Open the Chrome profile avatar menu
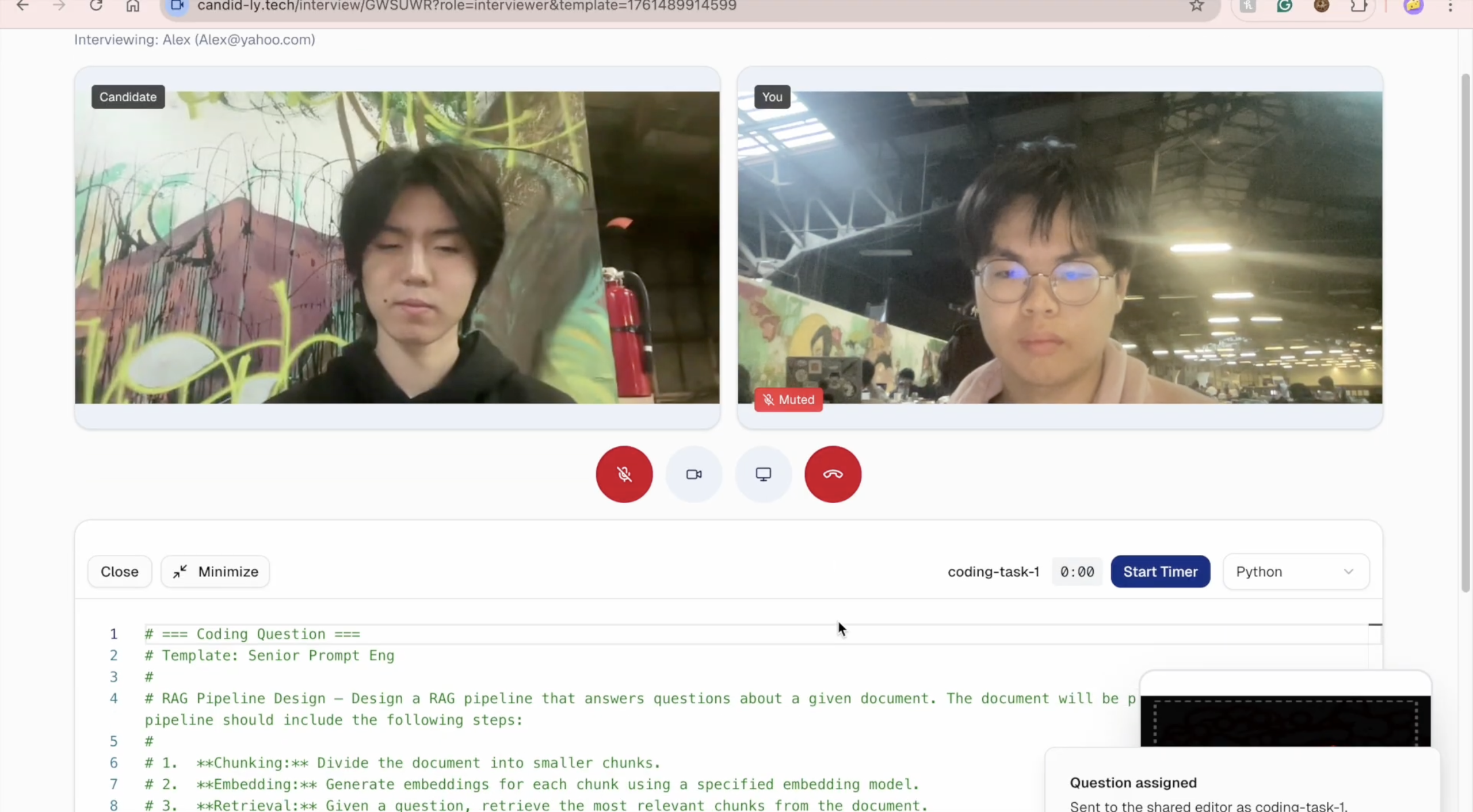Screen dimensions: 1473x812 click(x=1414, y=6)
